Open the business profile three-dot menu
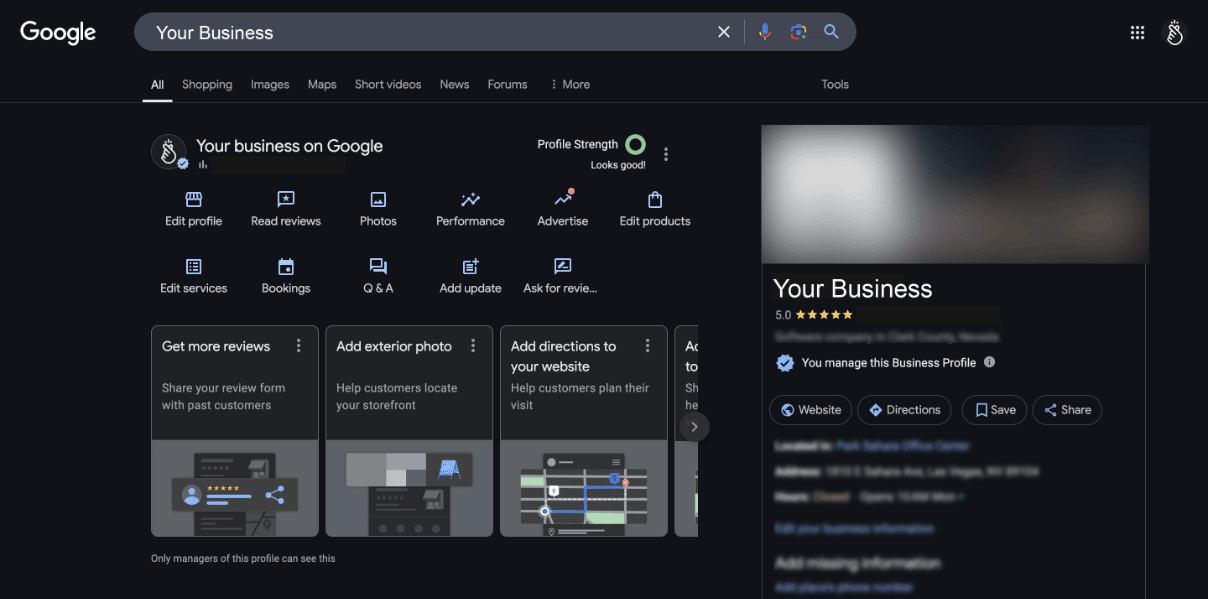 [666, 154]
